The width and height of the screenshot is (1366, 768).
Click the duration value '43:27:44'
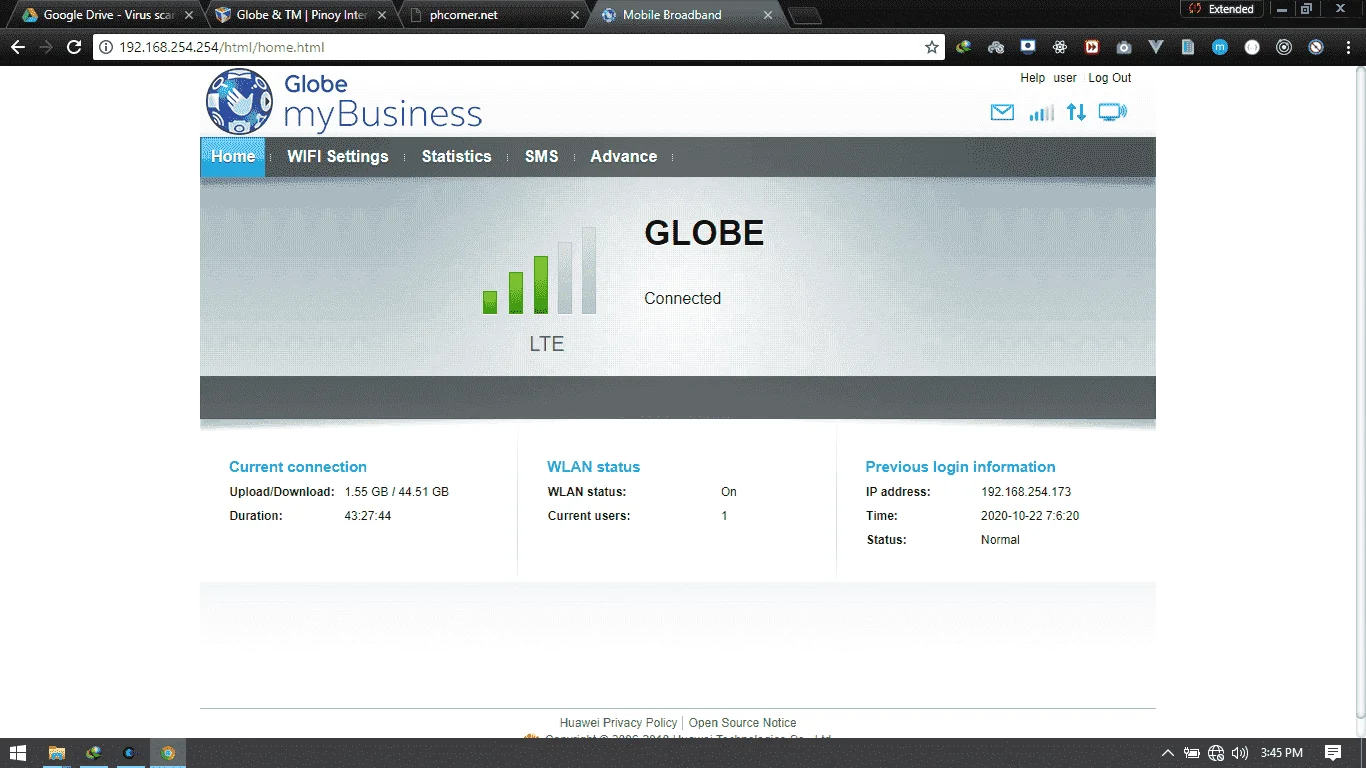coord(368,516)
